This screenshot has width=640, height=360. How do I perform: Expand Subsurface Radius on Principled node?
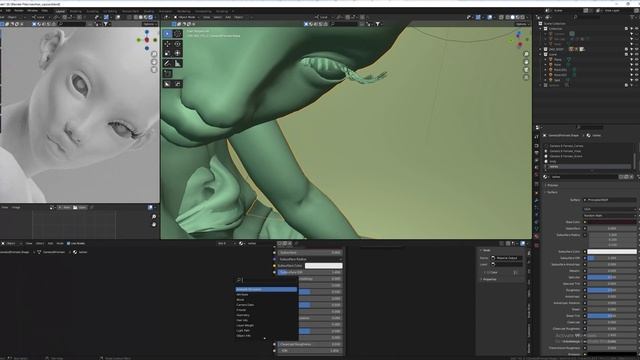click(x=311, y=259)
